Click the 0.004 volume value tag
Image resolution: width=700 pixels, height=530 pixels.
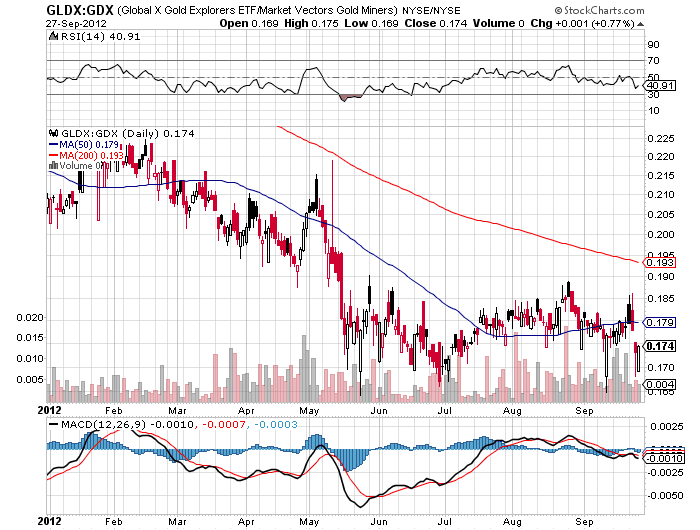pos(660,384)
